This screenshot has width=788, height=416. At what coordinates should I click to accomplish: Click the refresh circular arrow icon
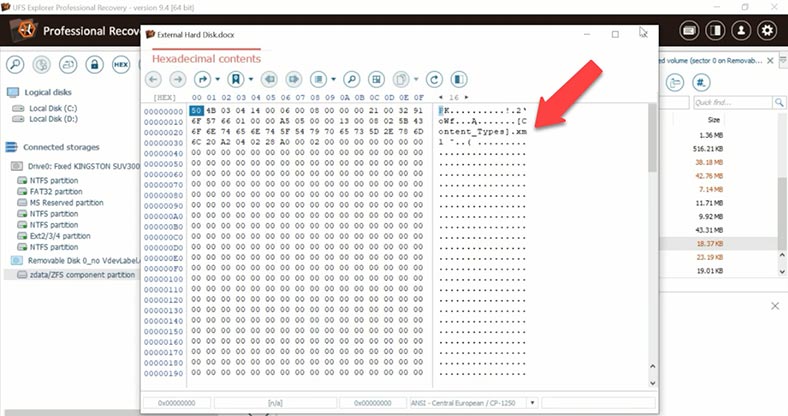[x=434, y=79]
